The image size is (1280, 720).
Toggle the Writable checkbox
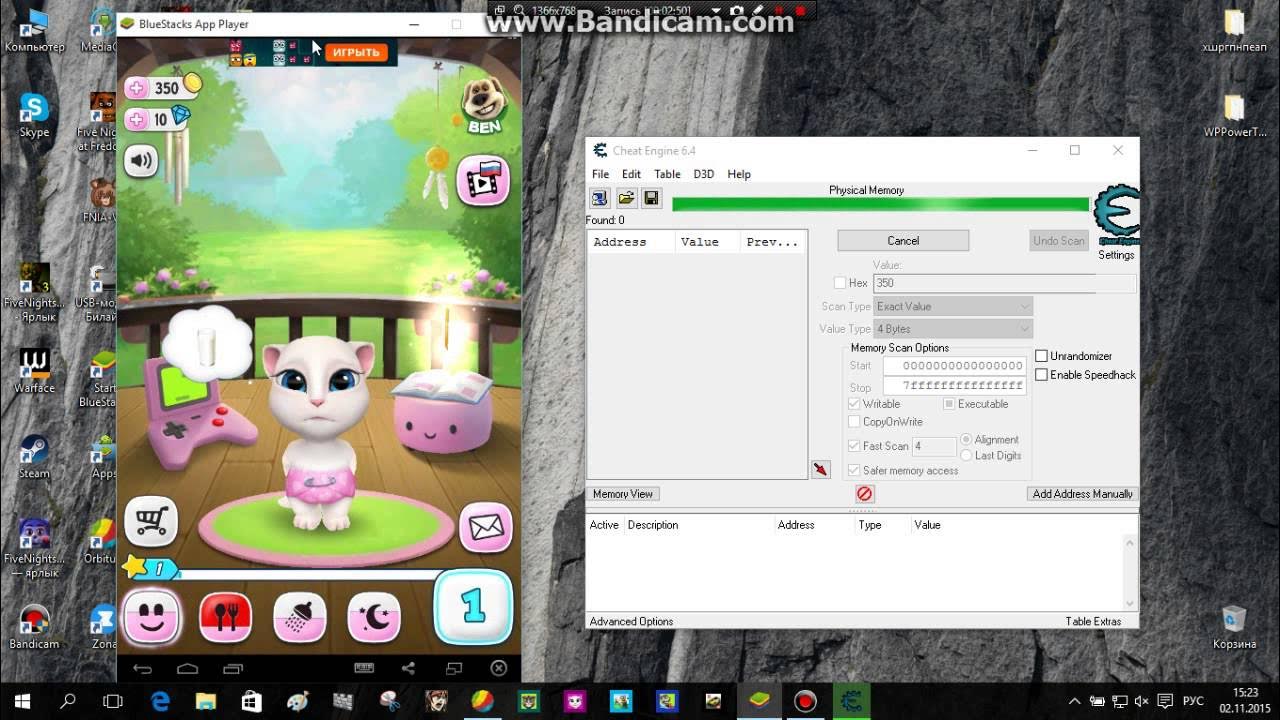click(854, 404)
